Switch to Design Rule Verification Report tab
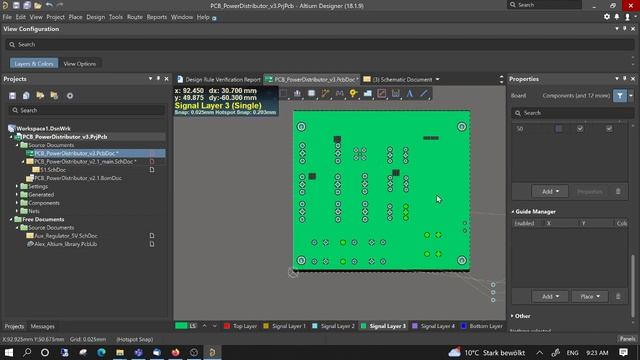Screen dimensions: 640x360 click(219, 79)
